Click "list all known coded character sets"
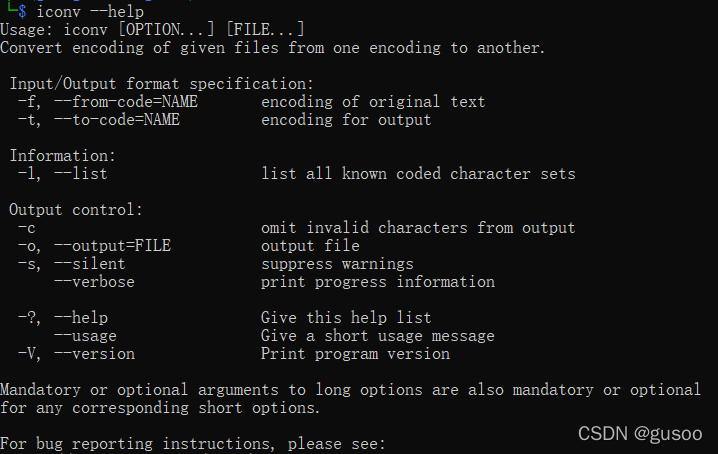 tap(418, 174)
